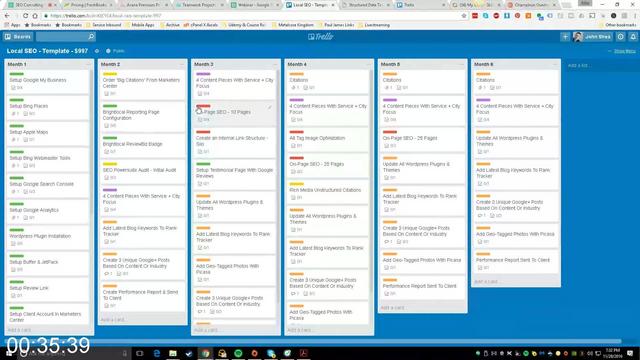Click the Task View taskbar icon
Image resolution: width=640 pixels, height=360 pixels.
[140, 353]
